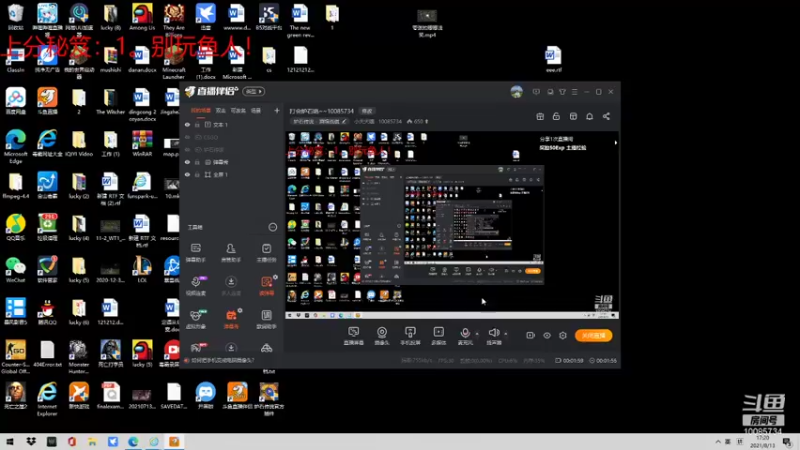Open the WinRAR desktop shortcut

(142, 144)
